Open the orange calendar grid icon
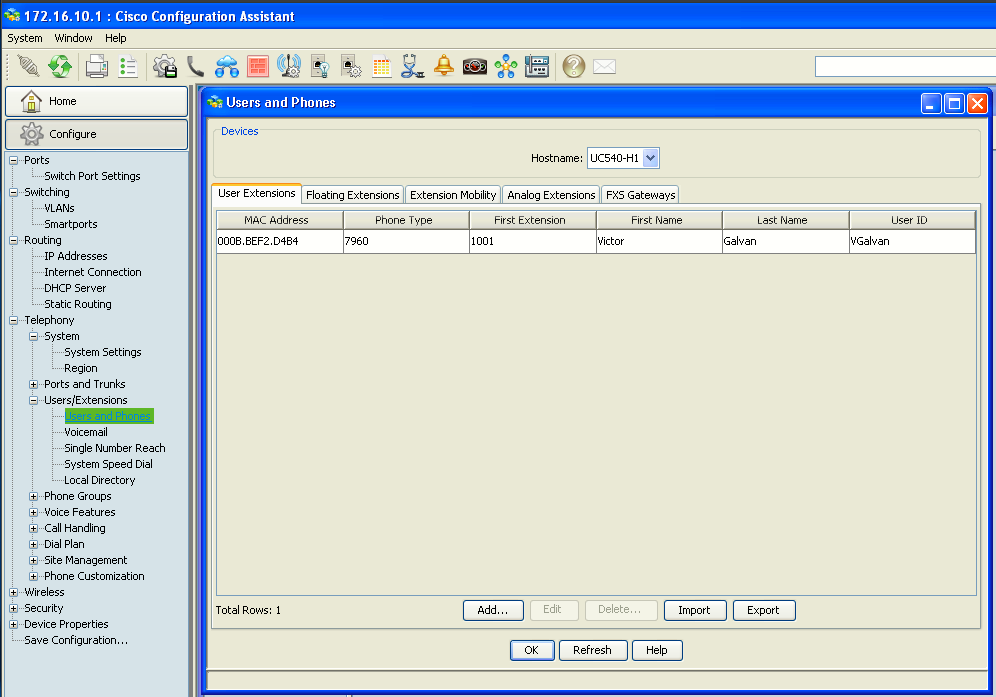The image size is (996, 697). point(382,66)
